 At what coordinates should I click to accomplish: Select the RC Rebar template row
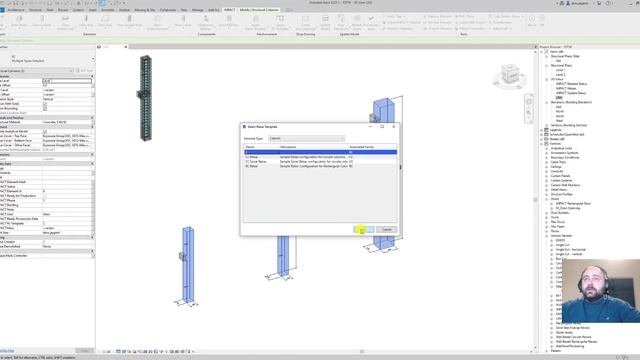[x=320, y=166]
